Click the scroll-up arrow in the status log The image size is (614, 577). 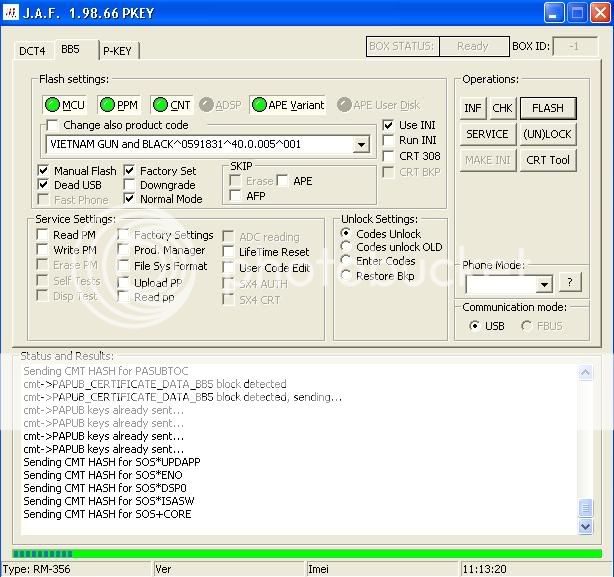[586, 373]
